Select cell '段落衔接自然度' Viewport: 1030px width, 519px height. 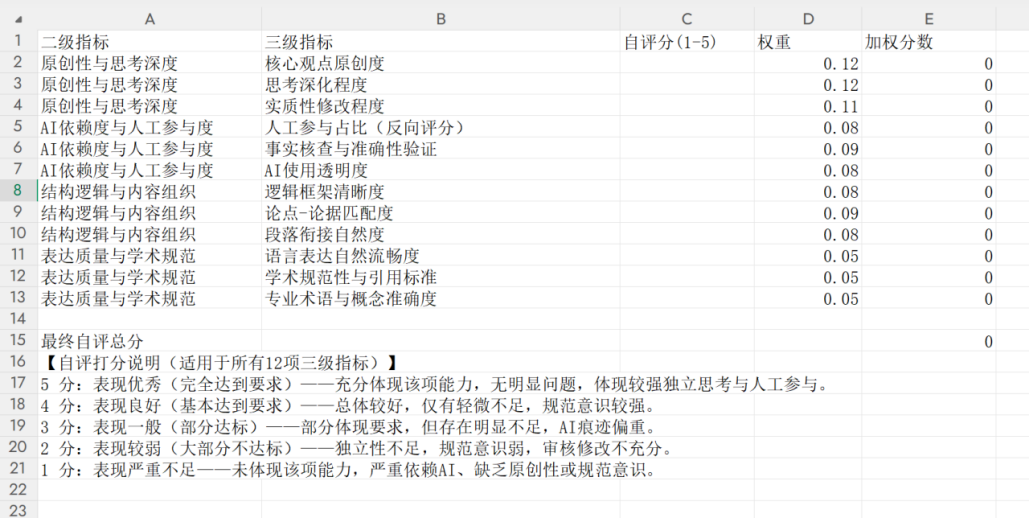click(x=441, y=235)
